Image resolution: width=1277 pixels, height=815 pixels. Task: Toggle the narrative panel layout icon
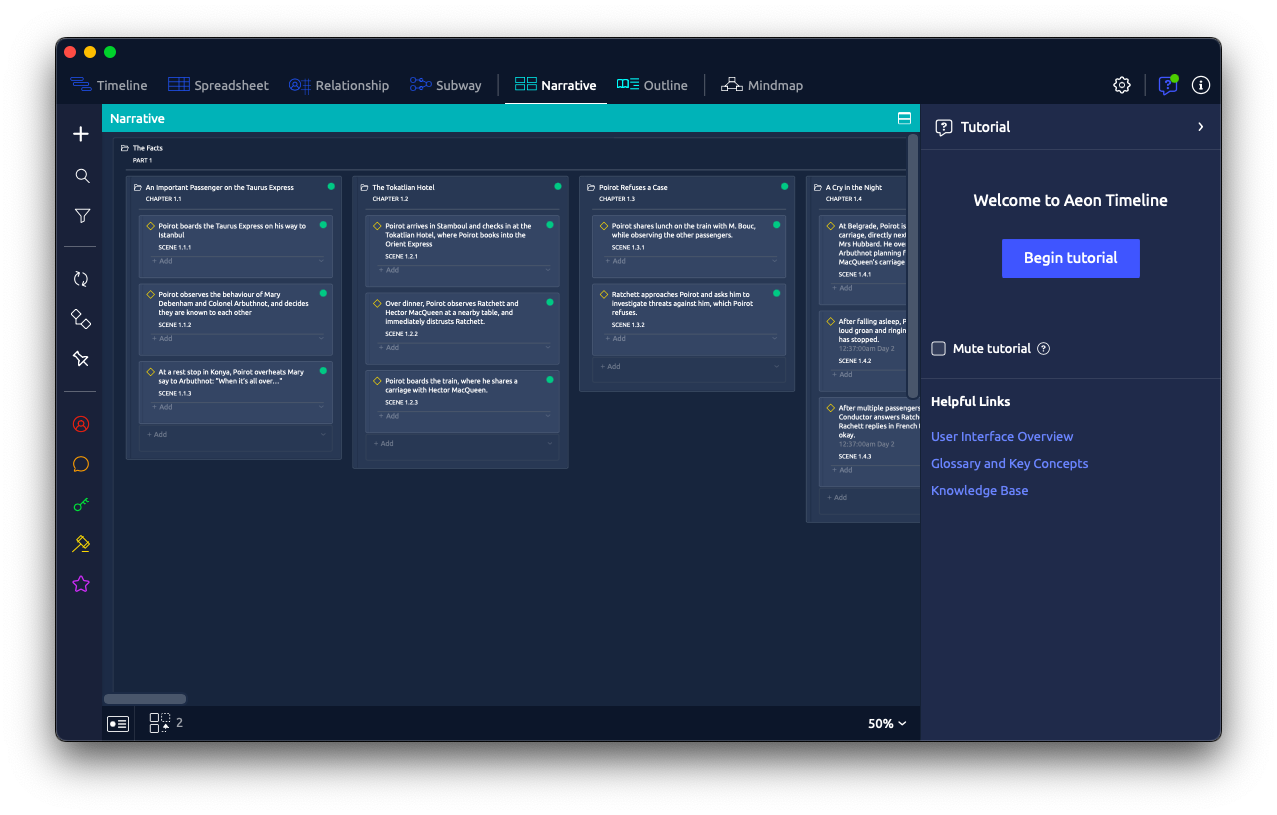point(904,118)
